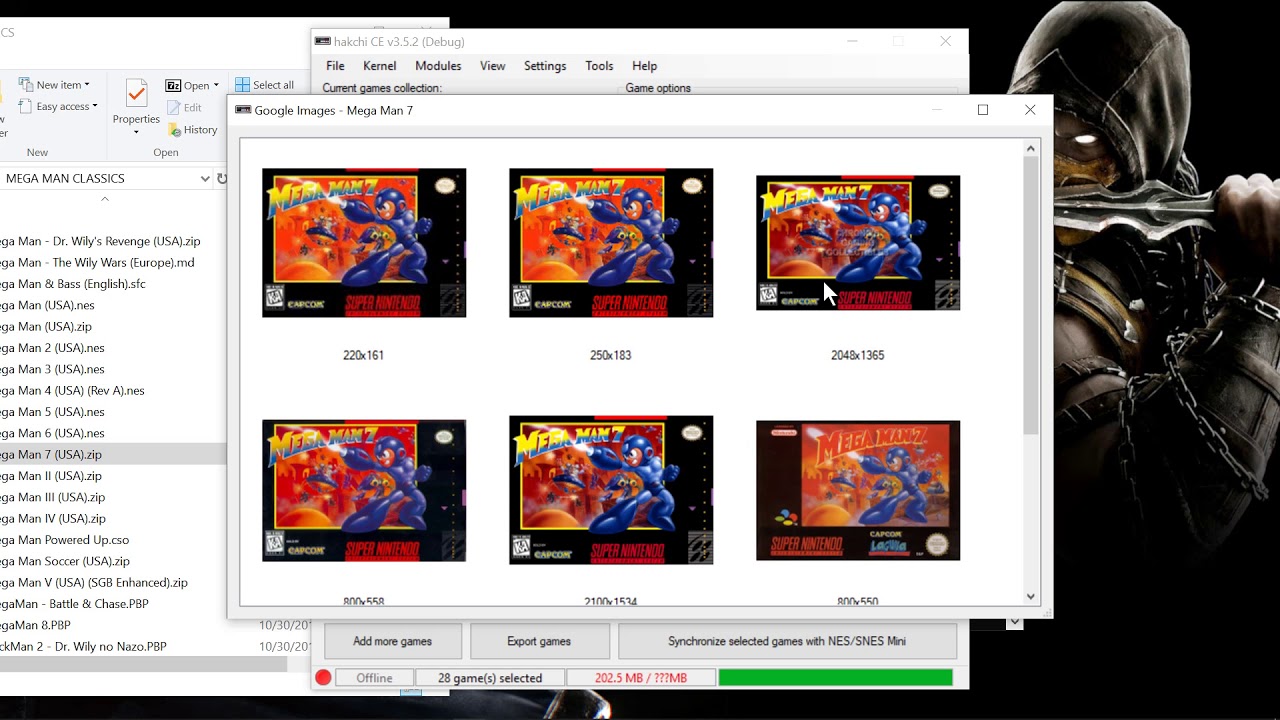Image resolution: width=1280 pixels, height=720 pixels.
Task: Select Mega Man (USA).zip file
Action: [46, 327]
